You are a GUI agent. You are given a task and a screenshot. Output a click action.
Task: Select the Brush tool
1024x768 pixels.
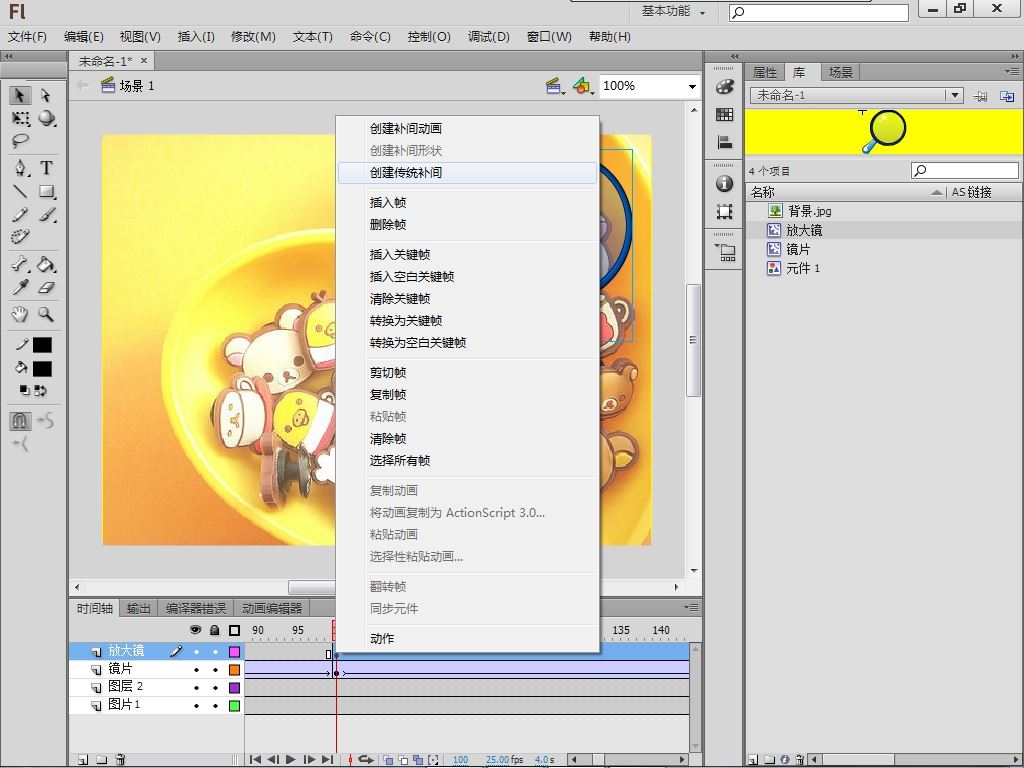[x=46, y=214]
